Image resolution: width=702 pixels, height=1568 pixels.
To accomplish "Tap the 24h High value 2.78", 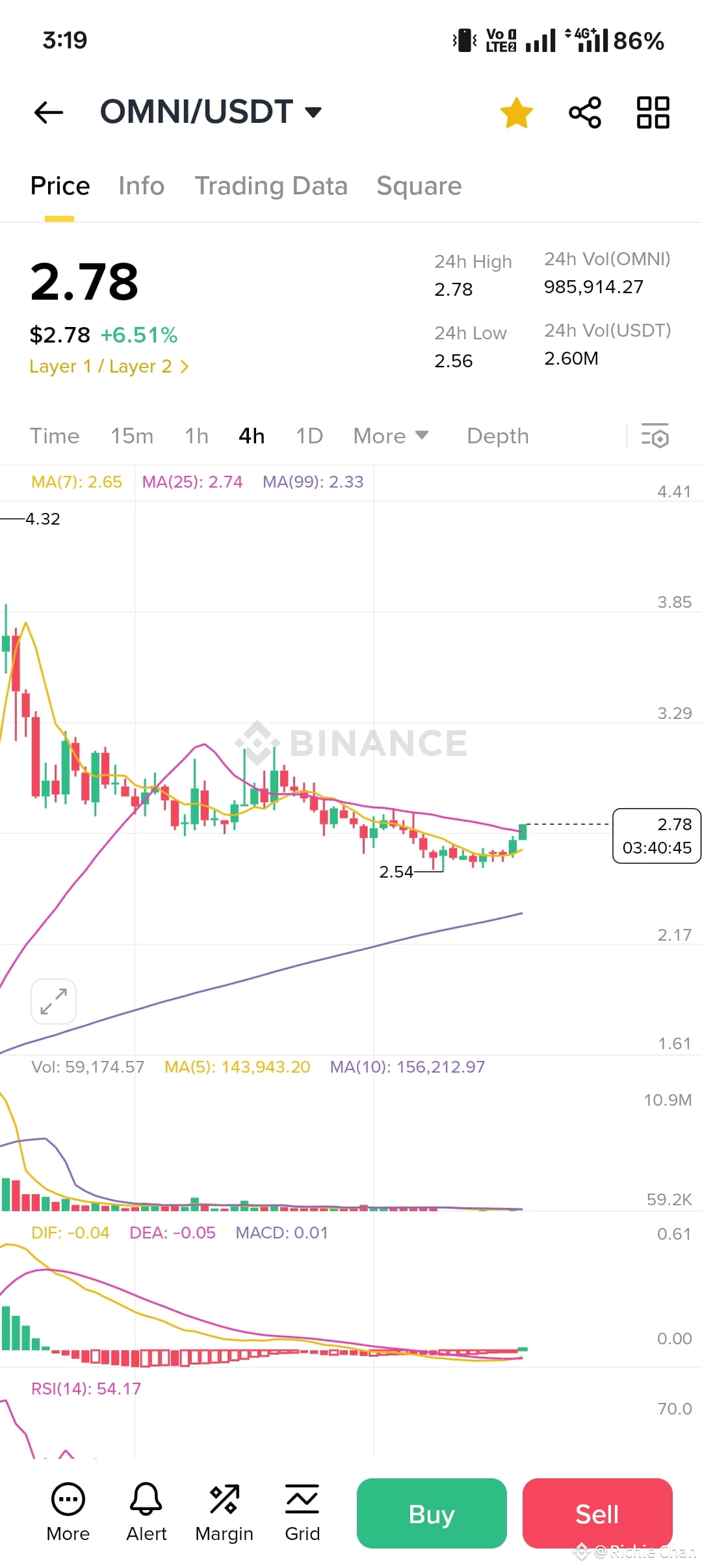I will [x=454, y=290].
